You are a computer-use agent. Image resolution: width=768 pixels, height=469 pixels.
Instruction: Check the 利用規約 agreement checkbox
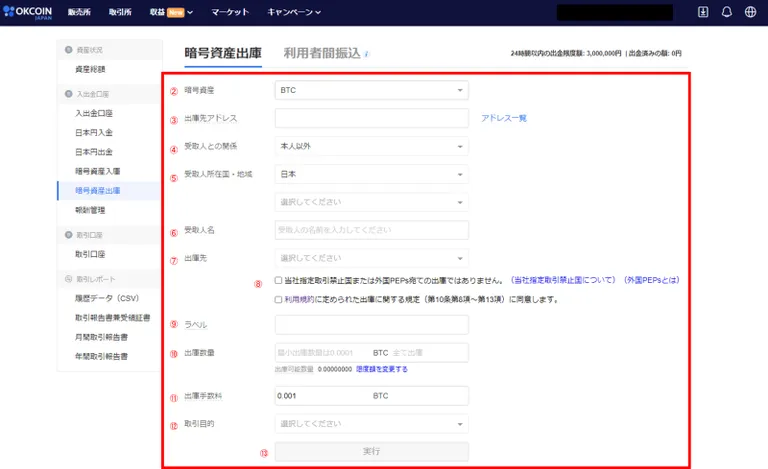point(278,299)
